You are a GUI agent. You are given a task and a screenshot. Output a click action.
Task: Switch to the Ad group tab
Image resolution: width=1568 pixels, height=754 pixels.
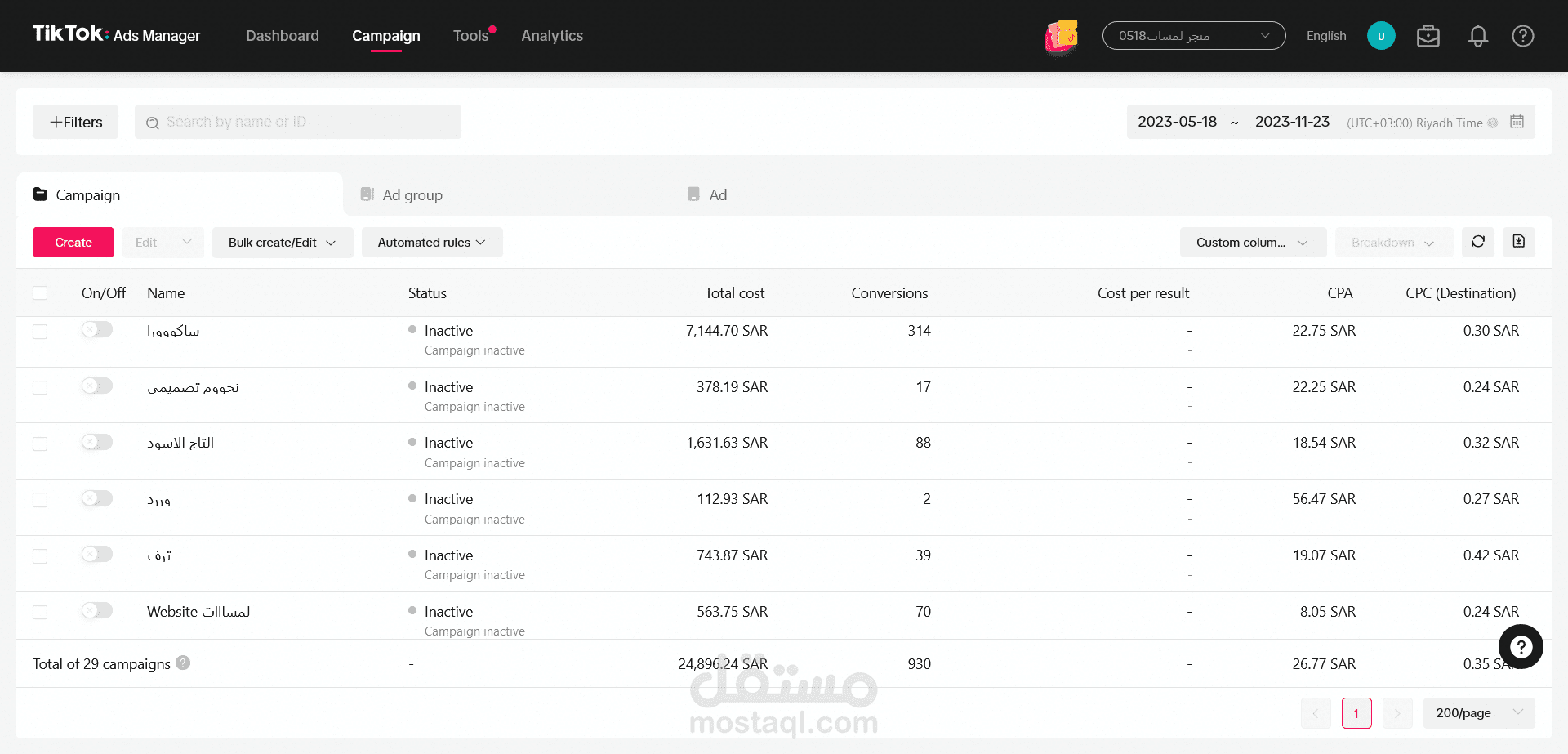[x=412, y=195]
